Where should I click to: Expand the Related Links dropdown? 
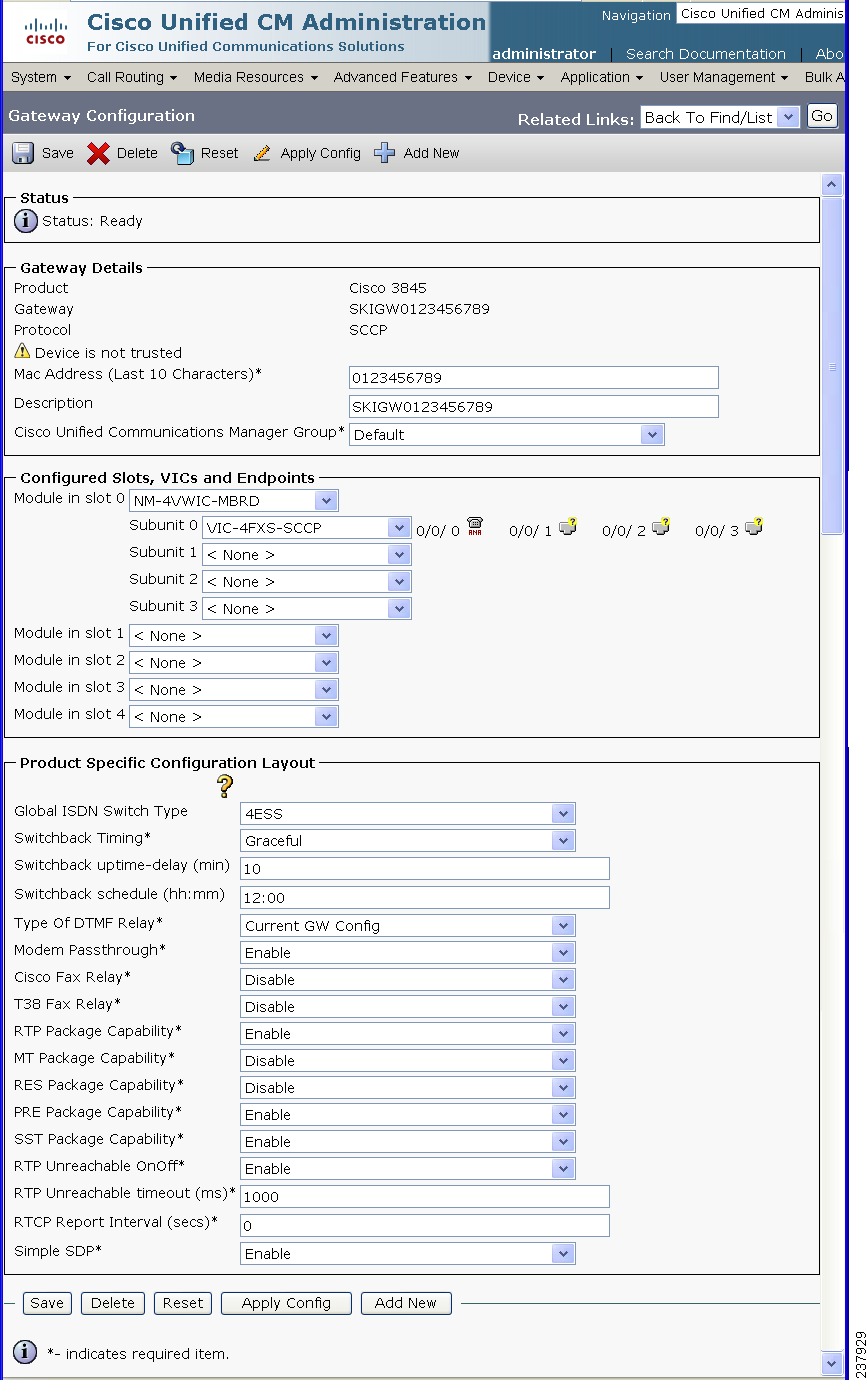click(788, 117)
